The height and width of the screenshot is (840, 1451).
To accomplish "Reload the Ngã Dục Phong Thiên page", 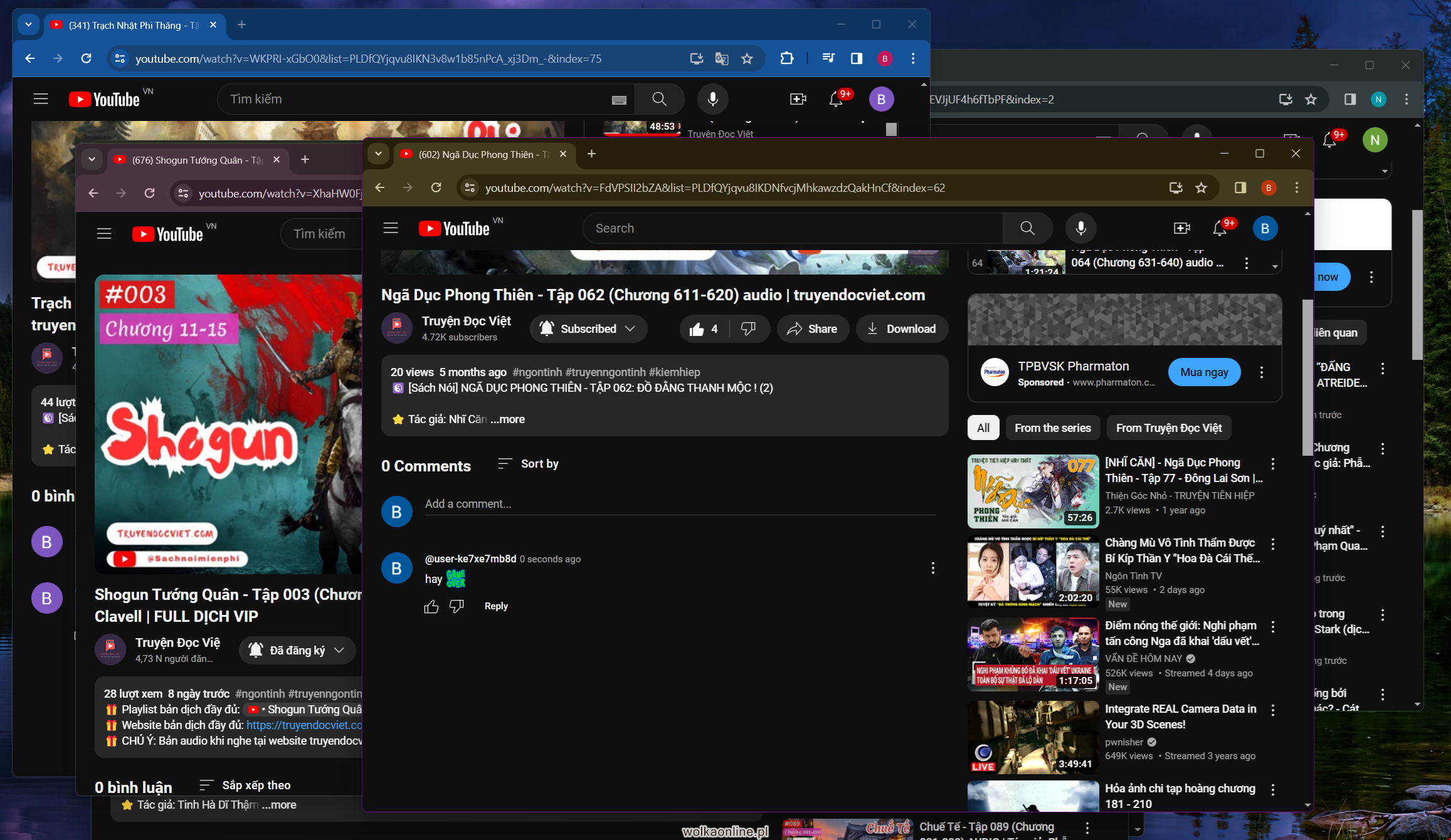I will tap(436, 187).
